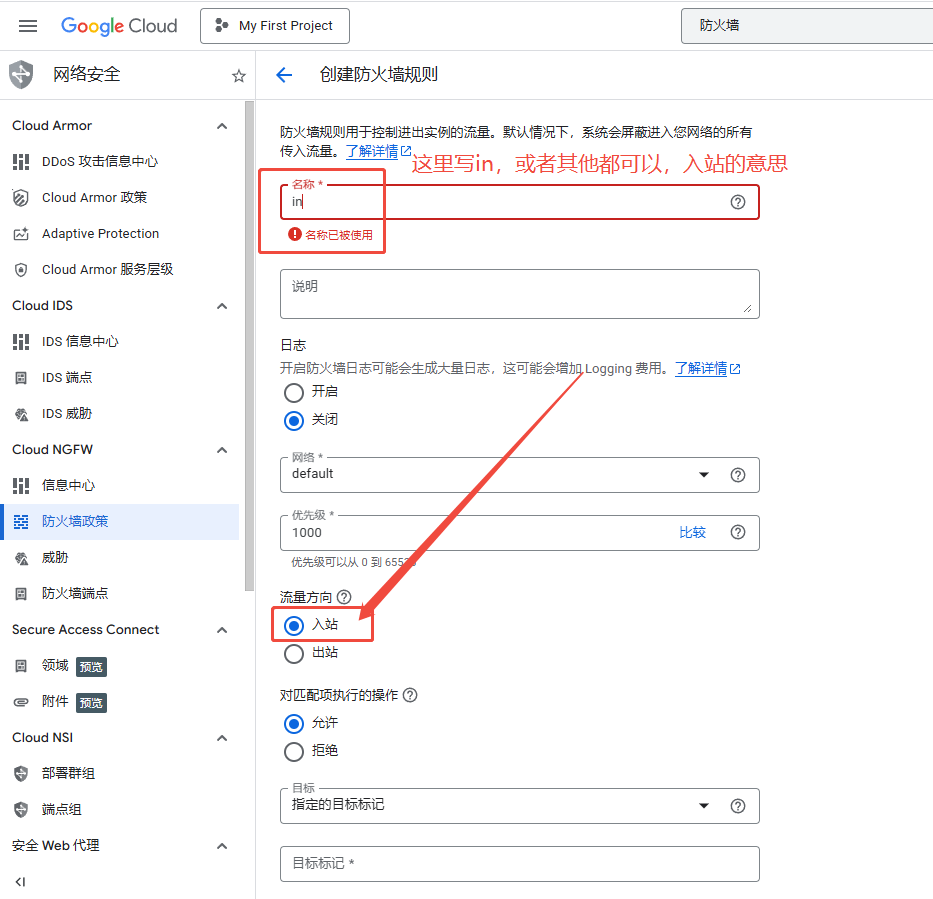
Task: Click the 名称 input field
Action: click(x=519, y=202)
